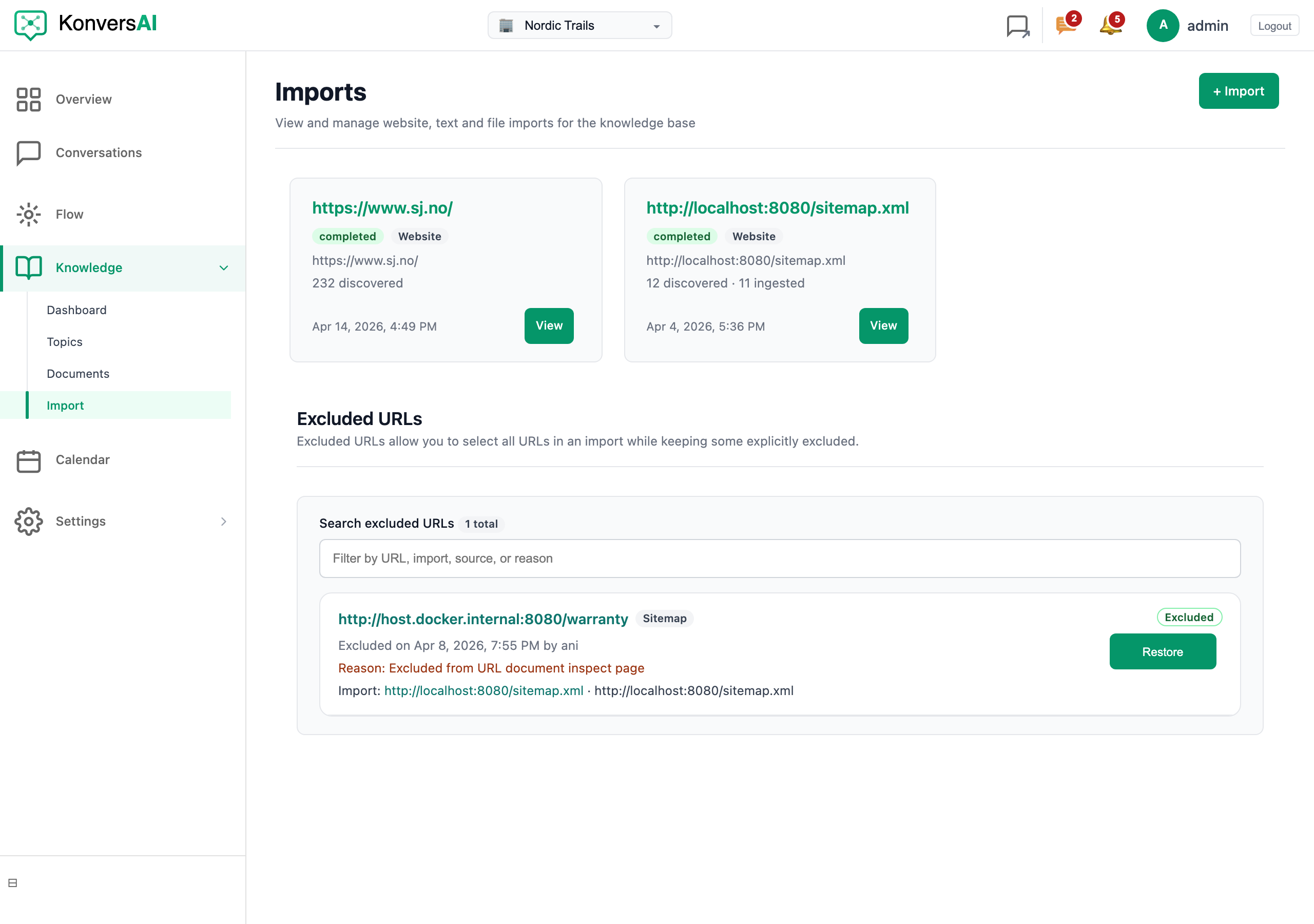1314x924 pixels.
Task: Click the building icon beside Nordic Trails
Action: pyautogui.click(x=506, y=26)
